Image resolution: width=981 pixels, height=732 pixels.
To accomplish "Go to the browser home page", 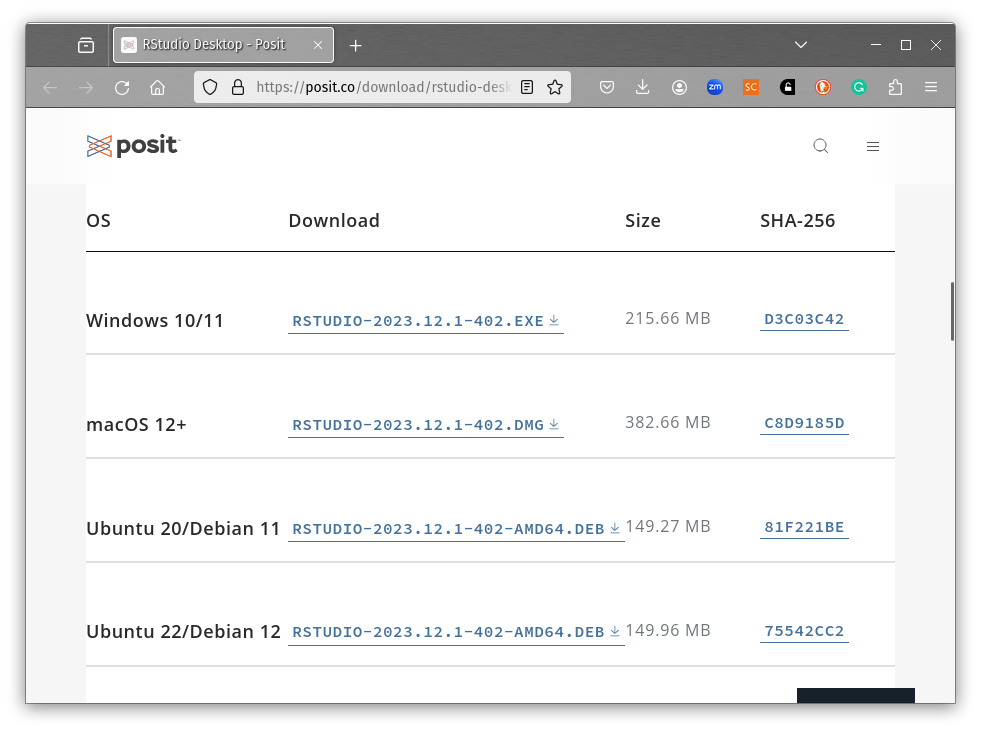I will (x=157, y=88).
